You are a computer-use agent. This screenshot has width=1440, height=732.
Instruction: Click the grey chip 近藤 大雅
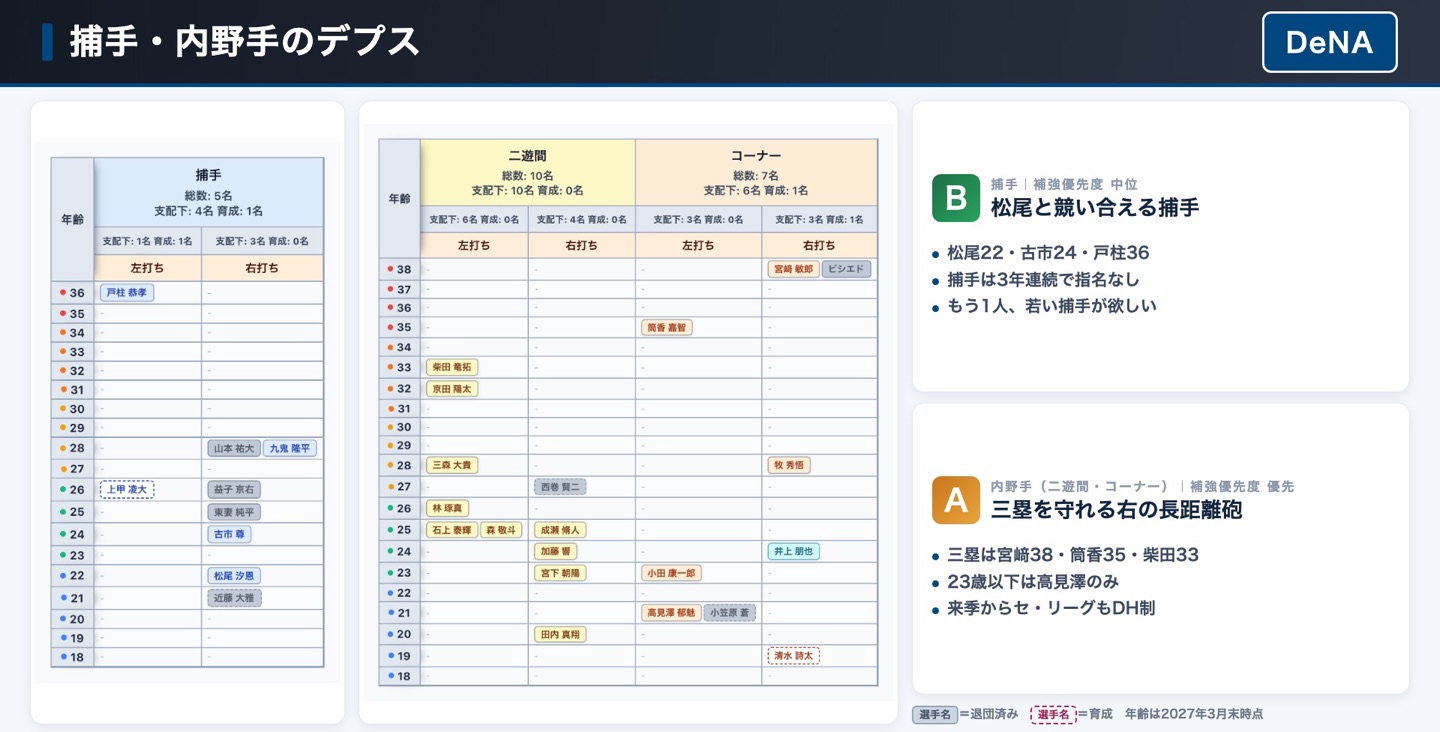click(234, 598)
